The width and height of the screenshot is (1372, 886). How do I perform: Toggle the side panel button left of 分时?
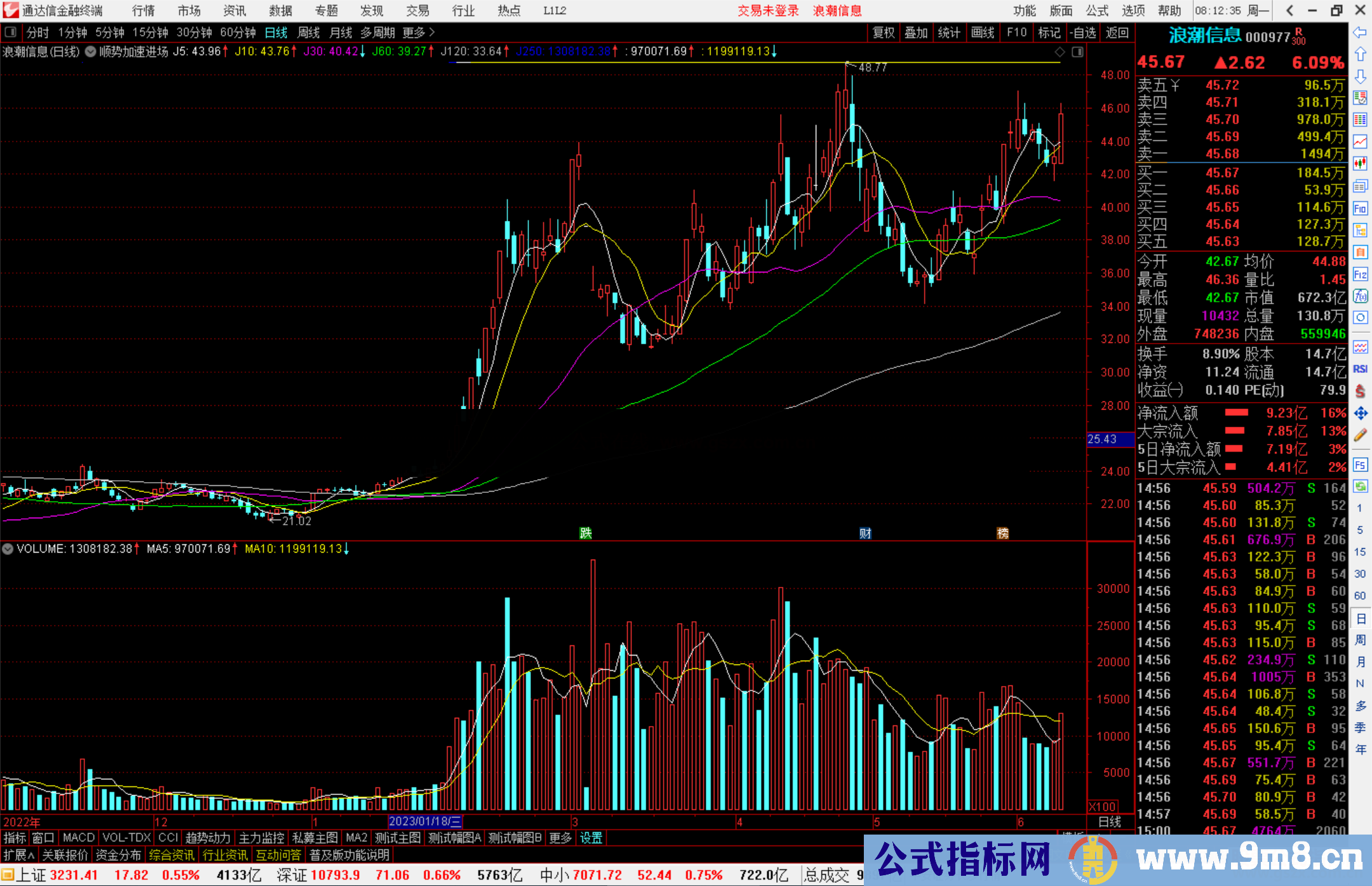pos(11,32)
